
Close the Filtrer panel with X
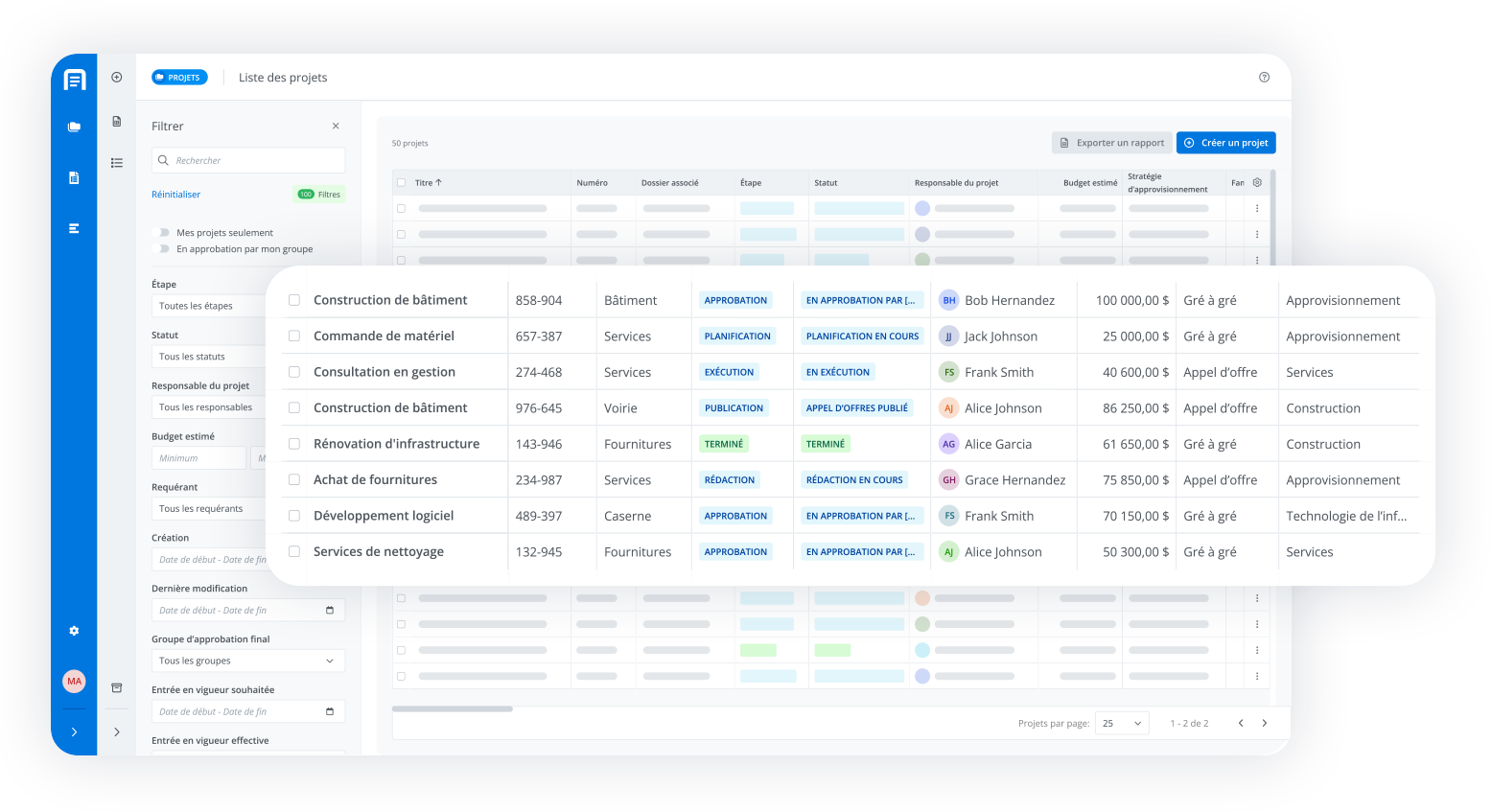[336, 127]
